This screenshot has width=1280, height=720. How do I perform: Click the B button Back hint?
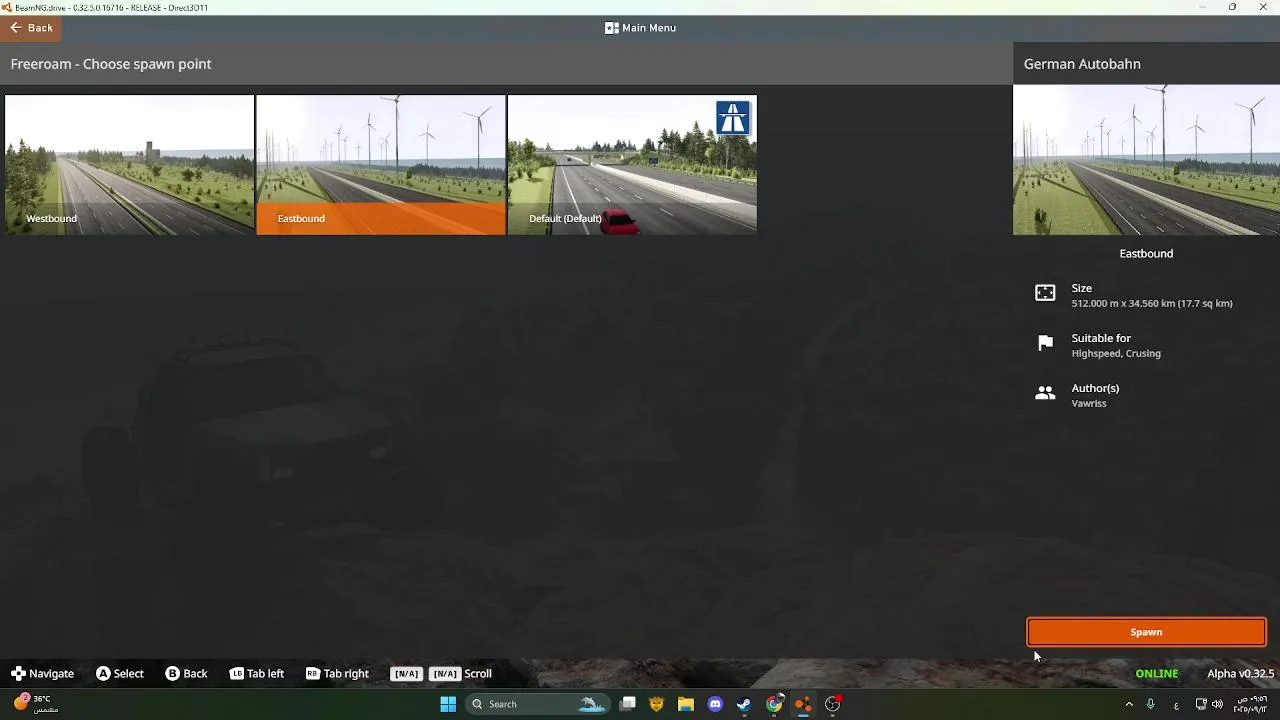coord(186,674)
